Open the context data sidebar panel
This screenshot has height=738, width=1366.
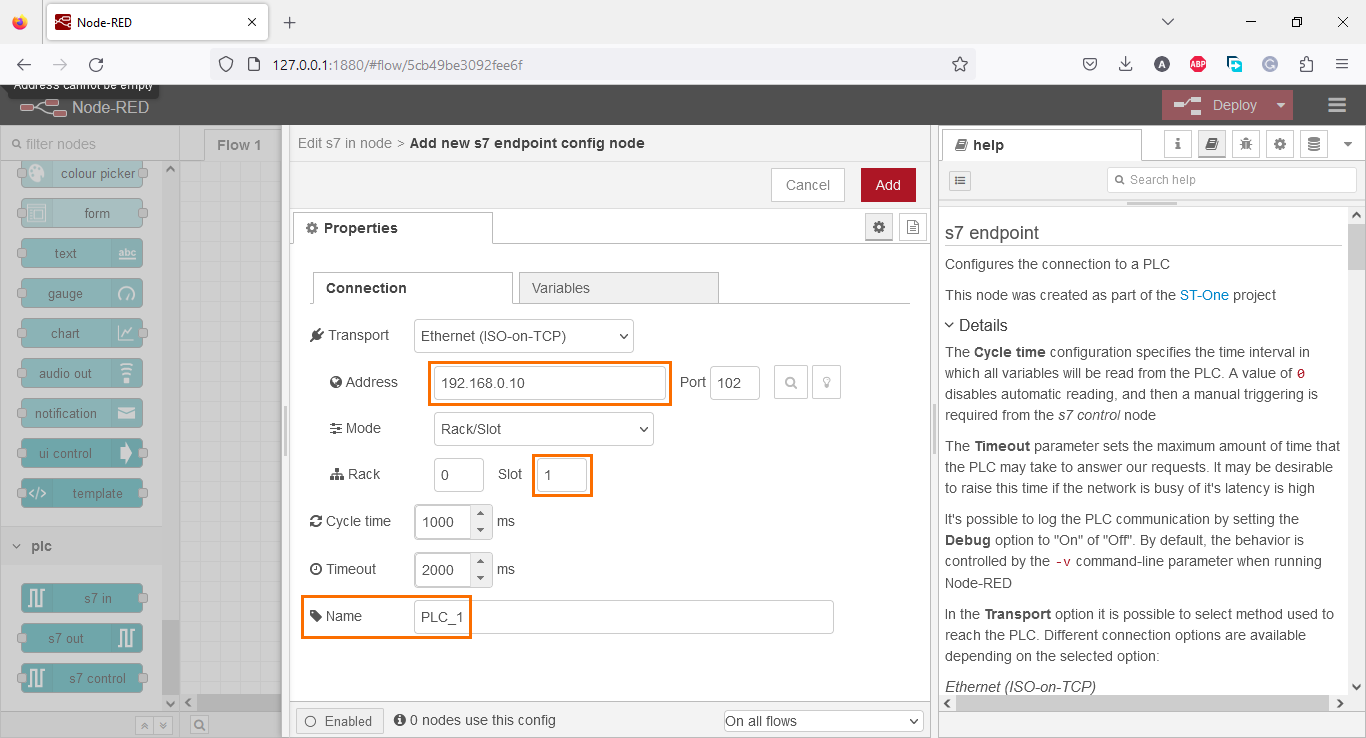pos(1313,144)
